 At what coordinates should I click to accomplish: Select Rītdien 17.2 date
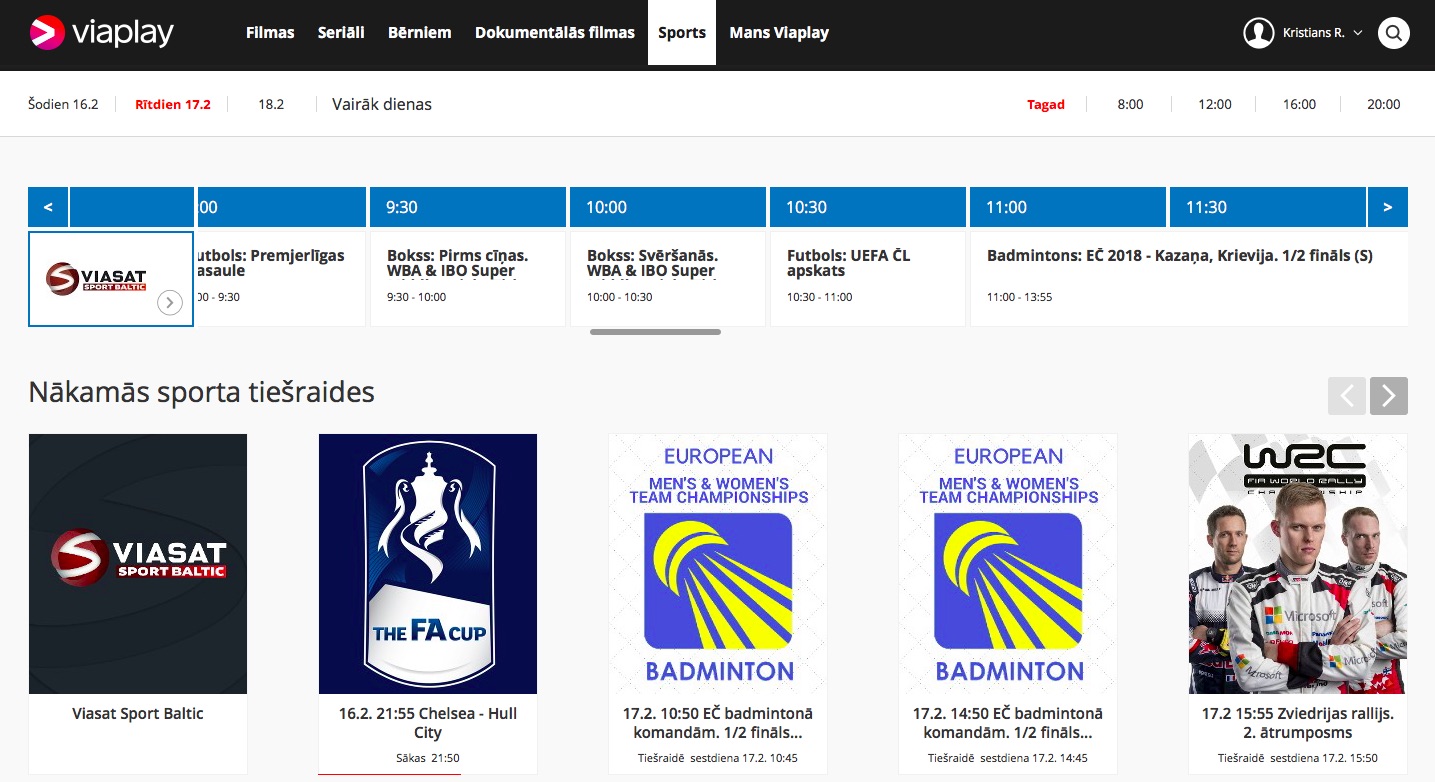click(x=173, y=104)
